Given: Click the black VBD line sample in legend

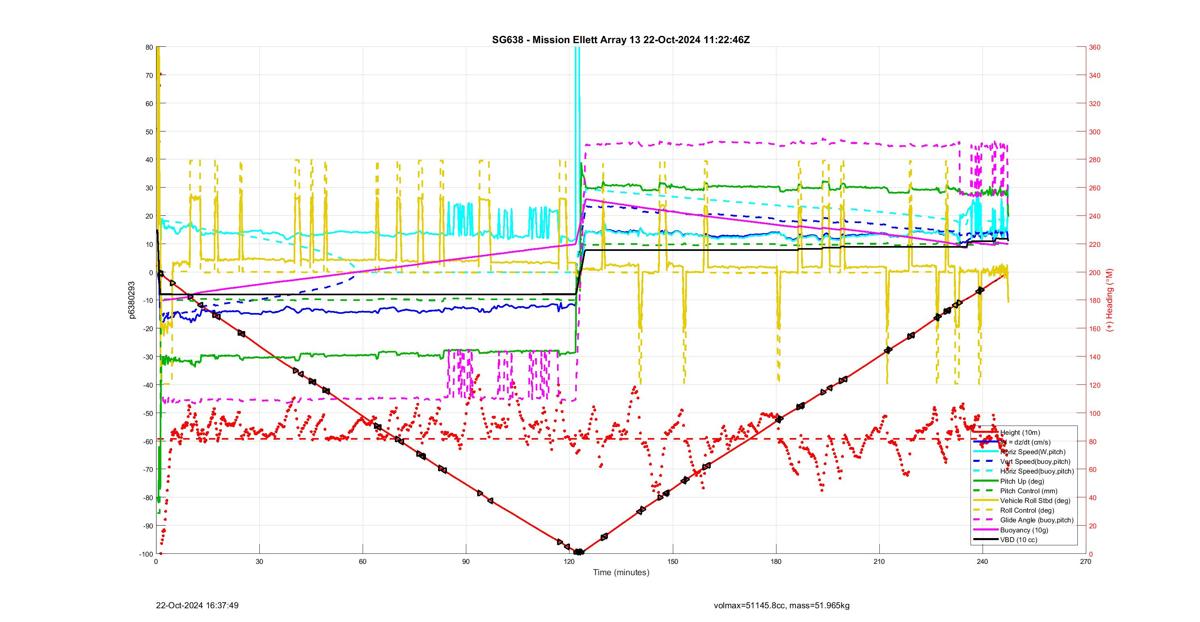Looking at the screenshot, I should coord(985,540).
